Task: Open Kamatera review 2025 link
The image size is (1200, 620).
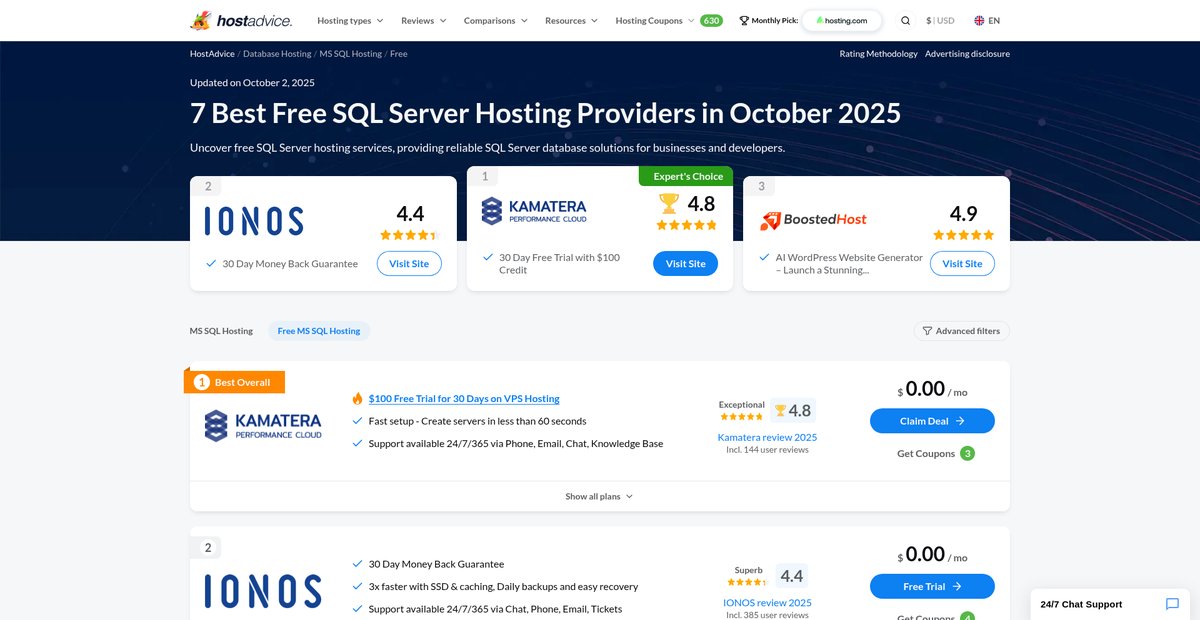Action: pos(767,437)
